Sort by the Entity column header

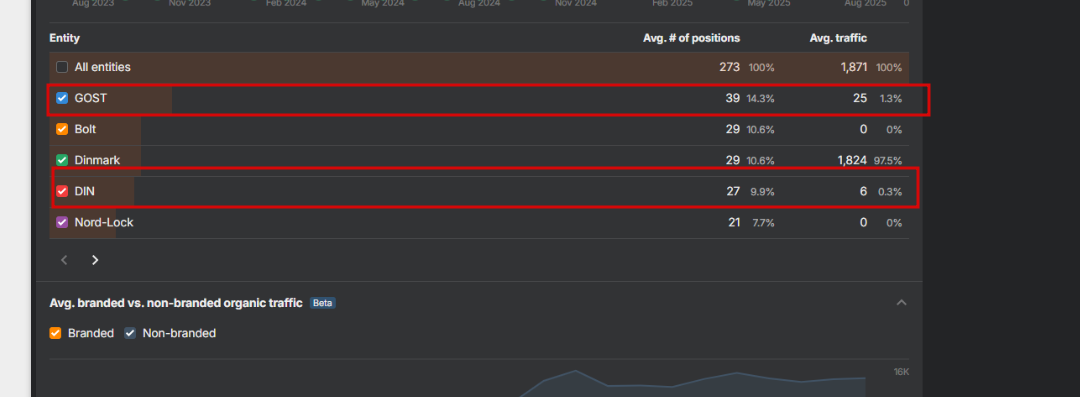(x=65, y=39)
